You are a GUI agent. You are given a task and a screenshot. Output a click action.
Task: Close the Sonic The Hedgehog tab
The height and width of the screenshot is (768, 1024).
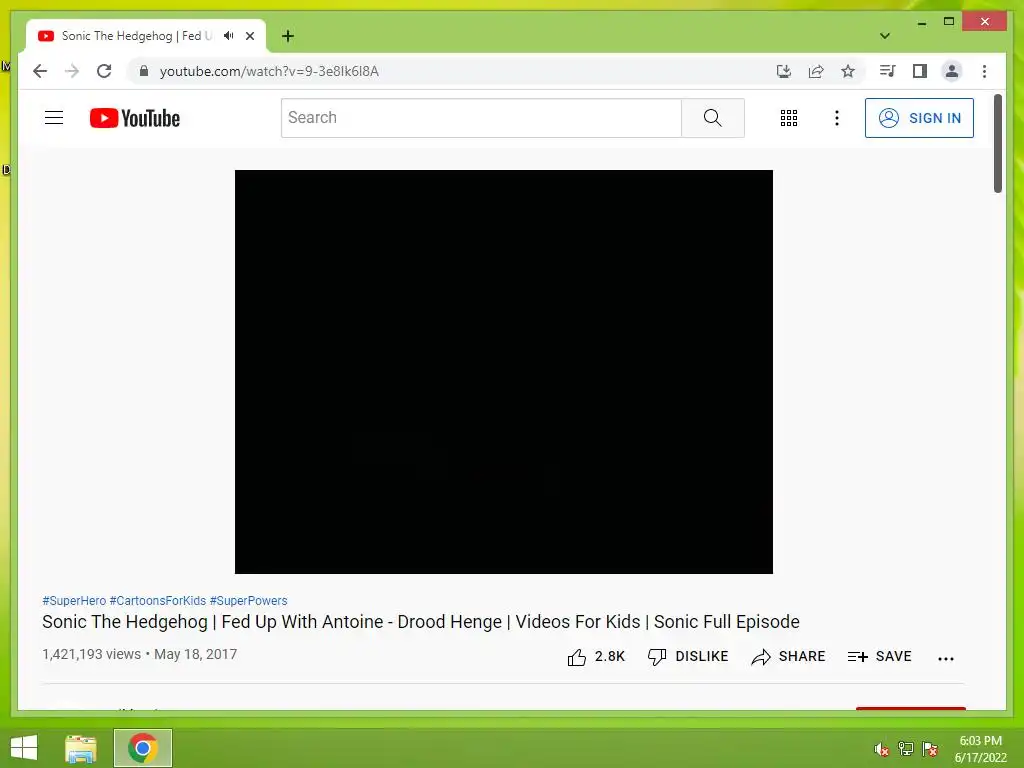(249, 36)
